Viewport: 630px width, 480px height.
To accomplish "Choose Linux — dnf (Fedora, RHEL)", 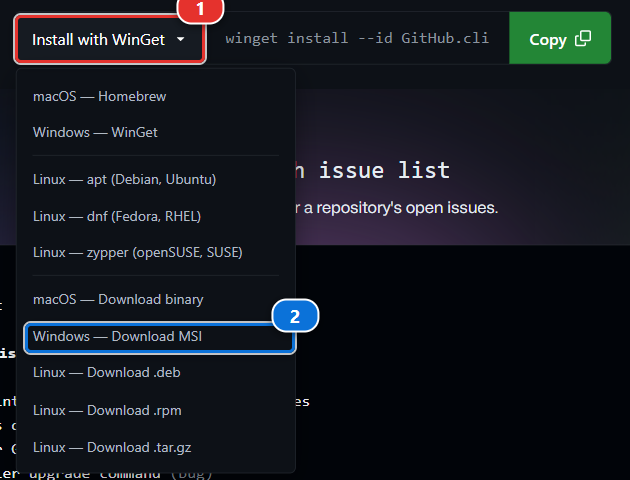I will point(155,217).
